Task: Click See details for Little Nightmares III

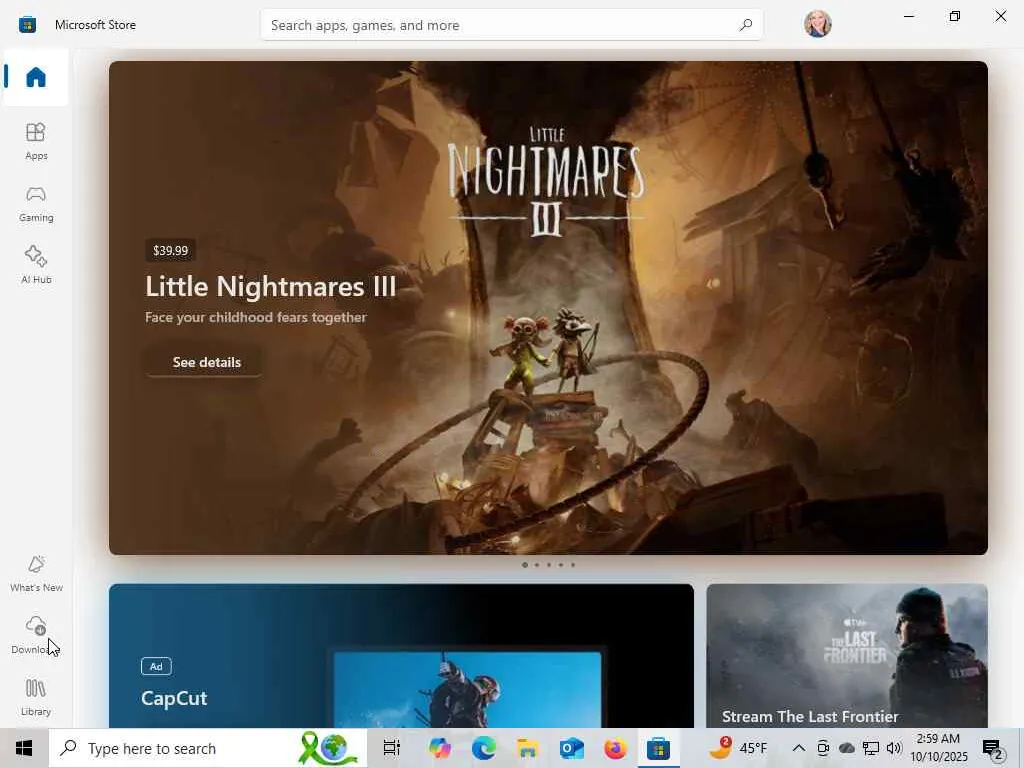Action: click(204, 362)
